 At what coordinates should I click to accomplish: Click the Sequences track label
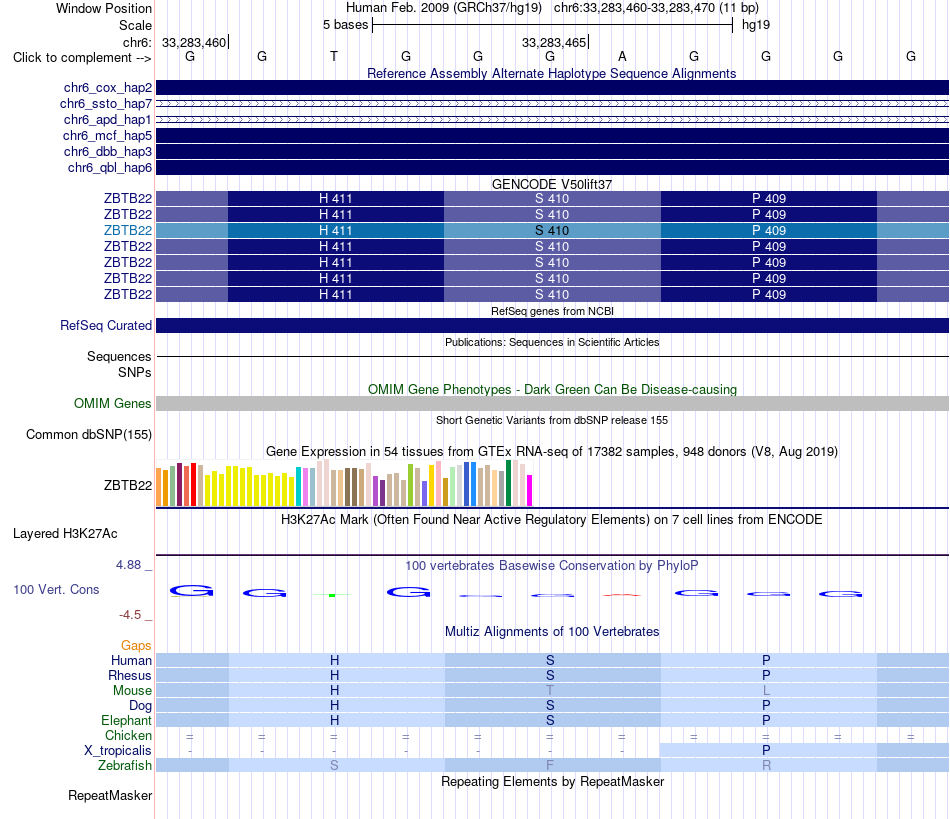[119, 356]
